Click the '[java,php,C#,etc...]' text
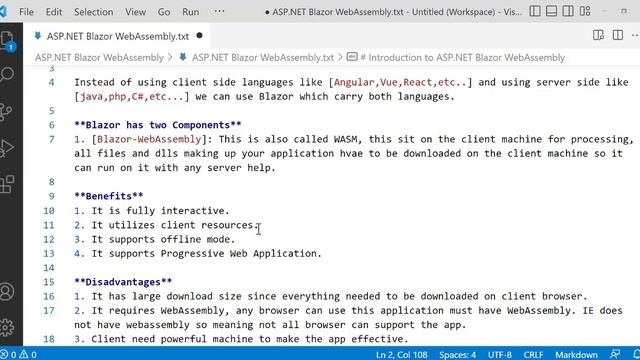640x360 pixels. [x=132, y=96]
